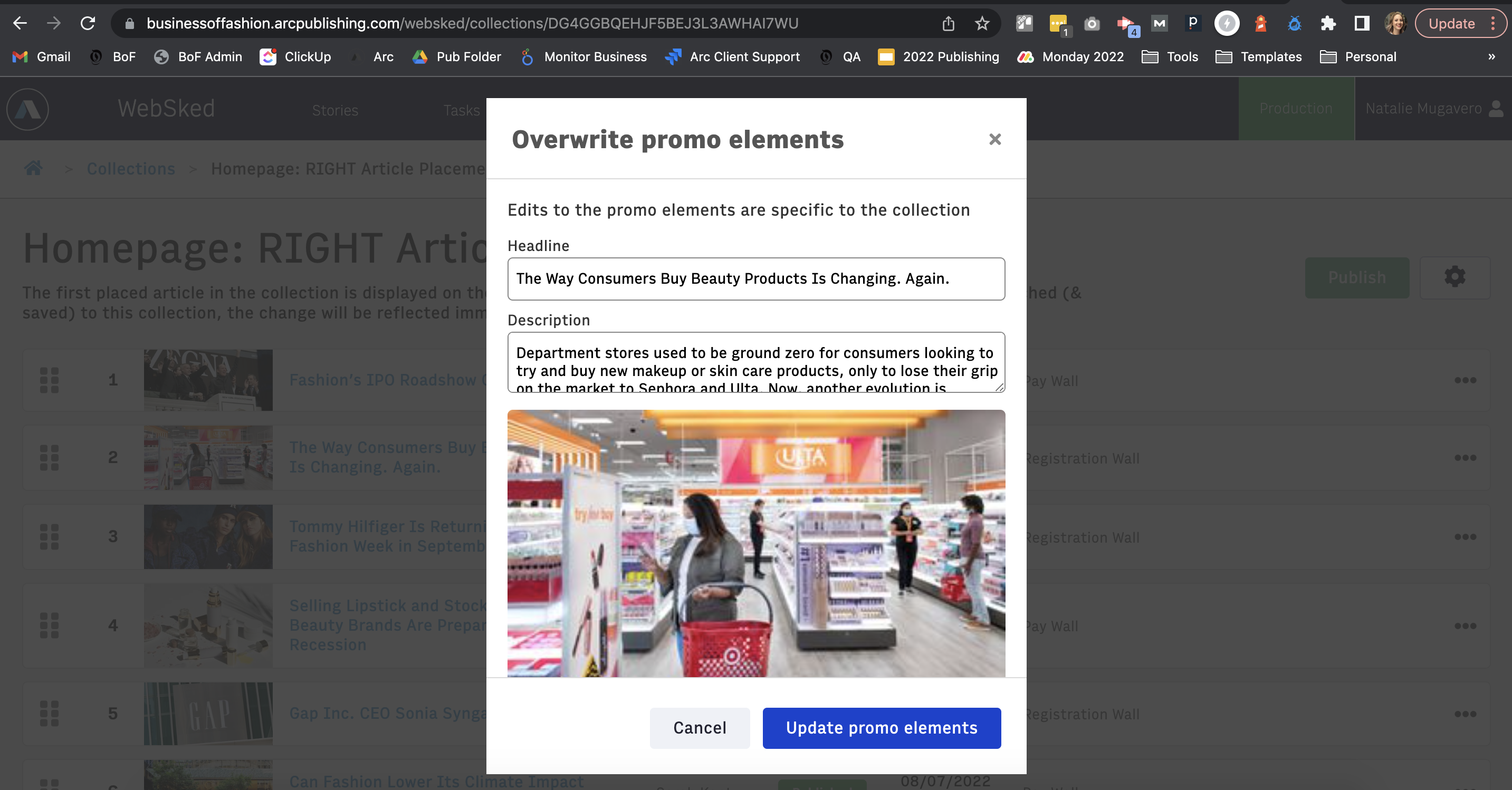Screen dimensions: 1512x790
Task: Open the Stories tab in WebSked
Action: [334, 110]
